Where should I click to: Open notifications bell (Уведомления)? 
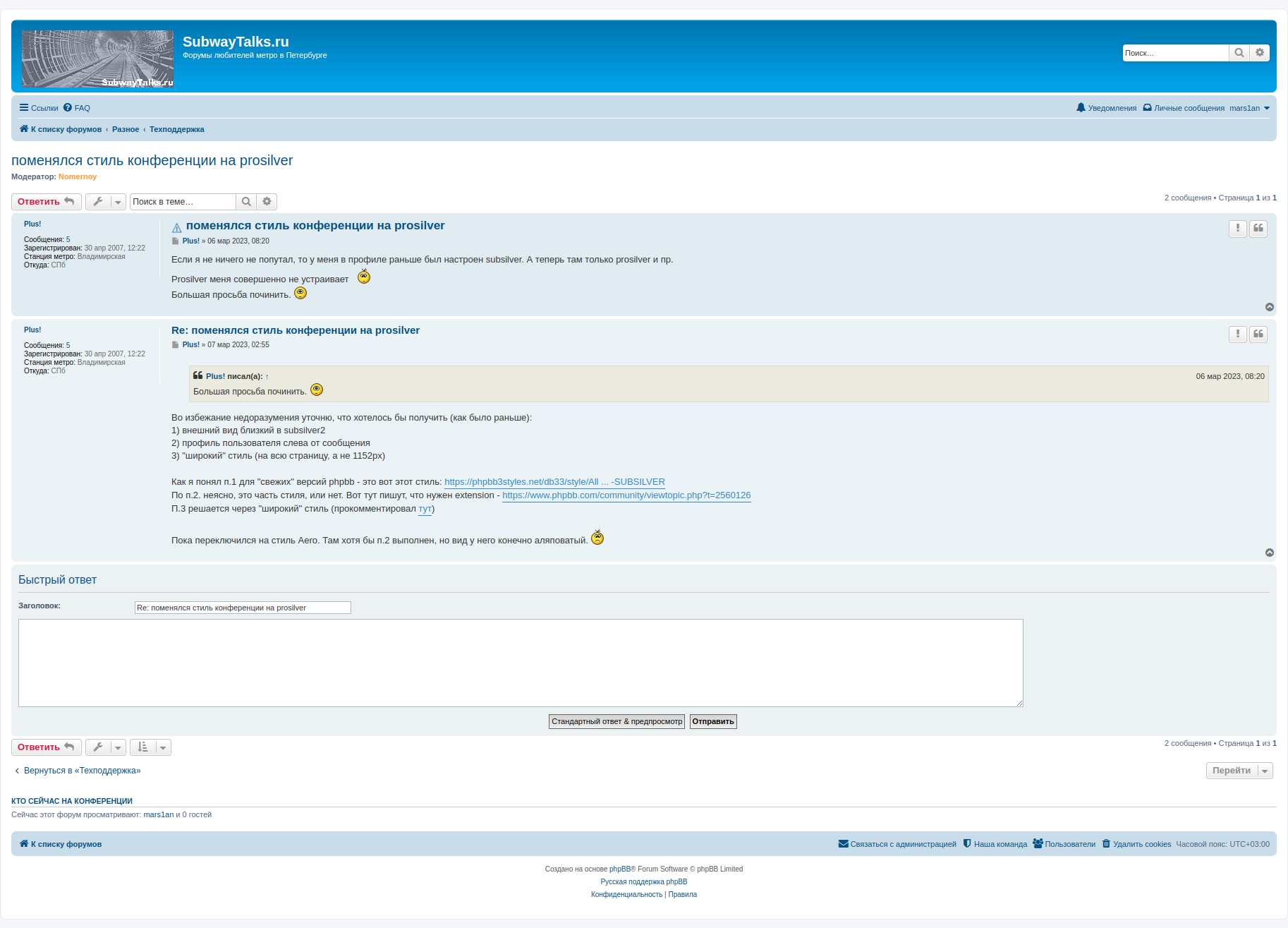pos(1106,108)
